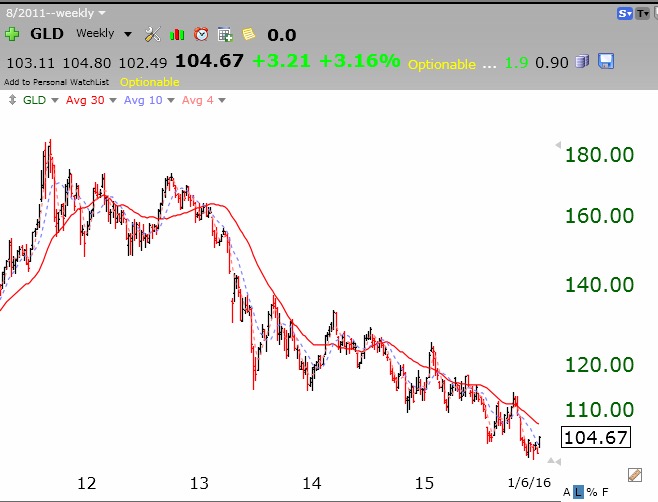Click the +3.16% percent change value

tap(360, 61)
